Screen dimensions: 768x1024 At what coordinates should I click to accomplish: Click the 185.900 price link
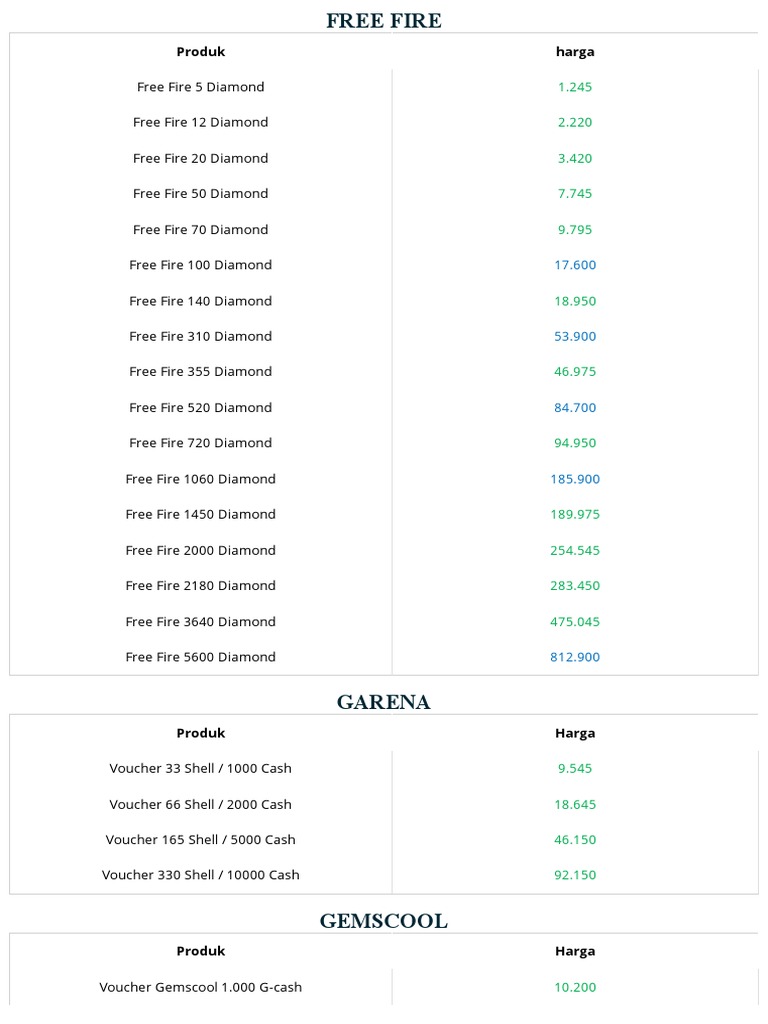tap(575, 479)
